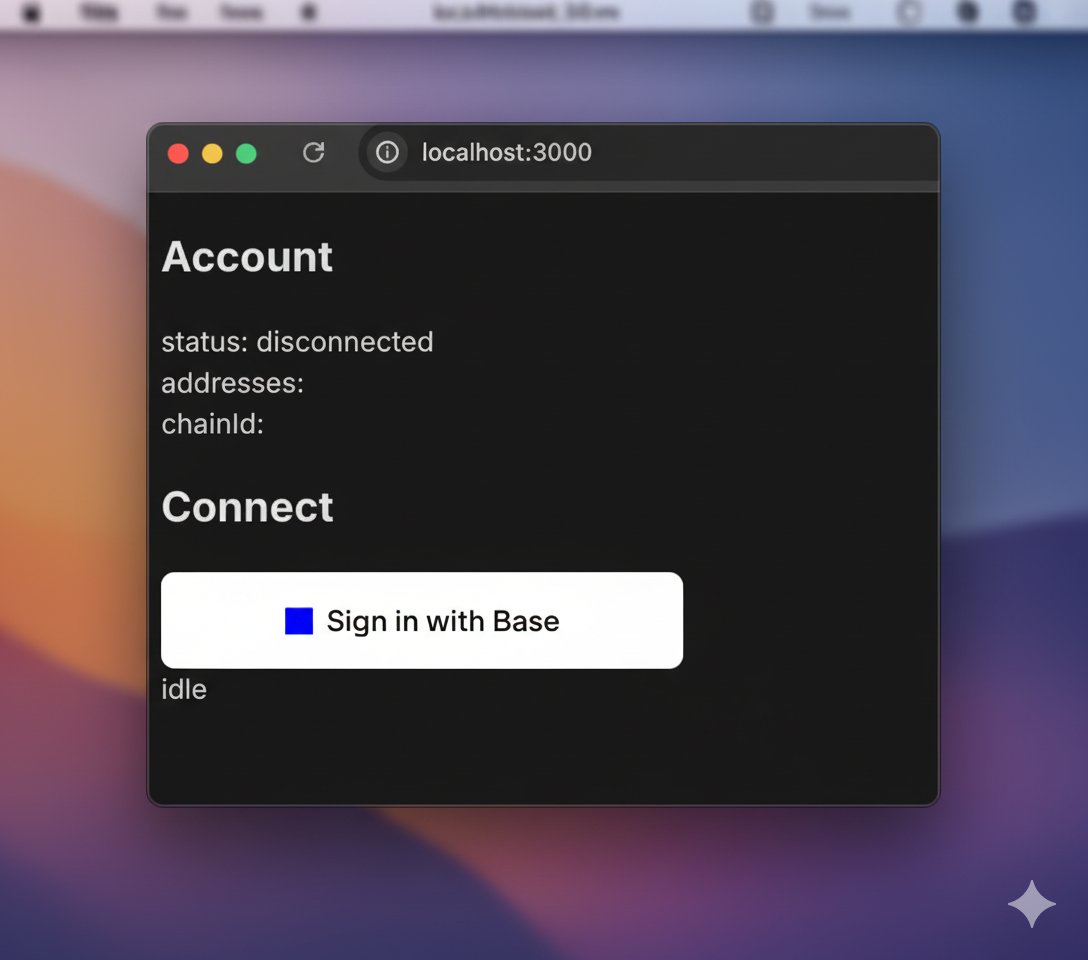Open the site info icon in address bar
Viewport: 1088px width, 960px height.
(387, 153)
